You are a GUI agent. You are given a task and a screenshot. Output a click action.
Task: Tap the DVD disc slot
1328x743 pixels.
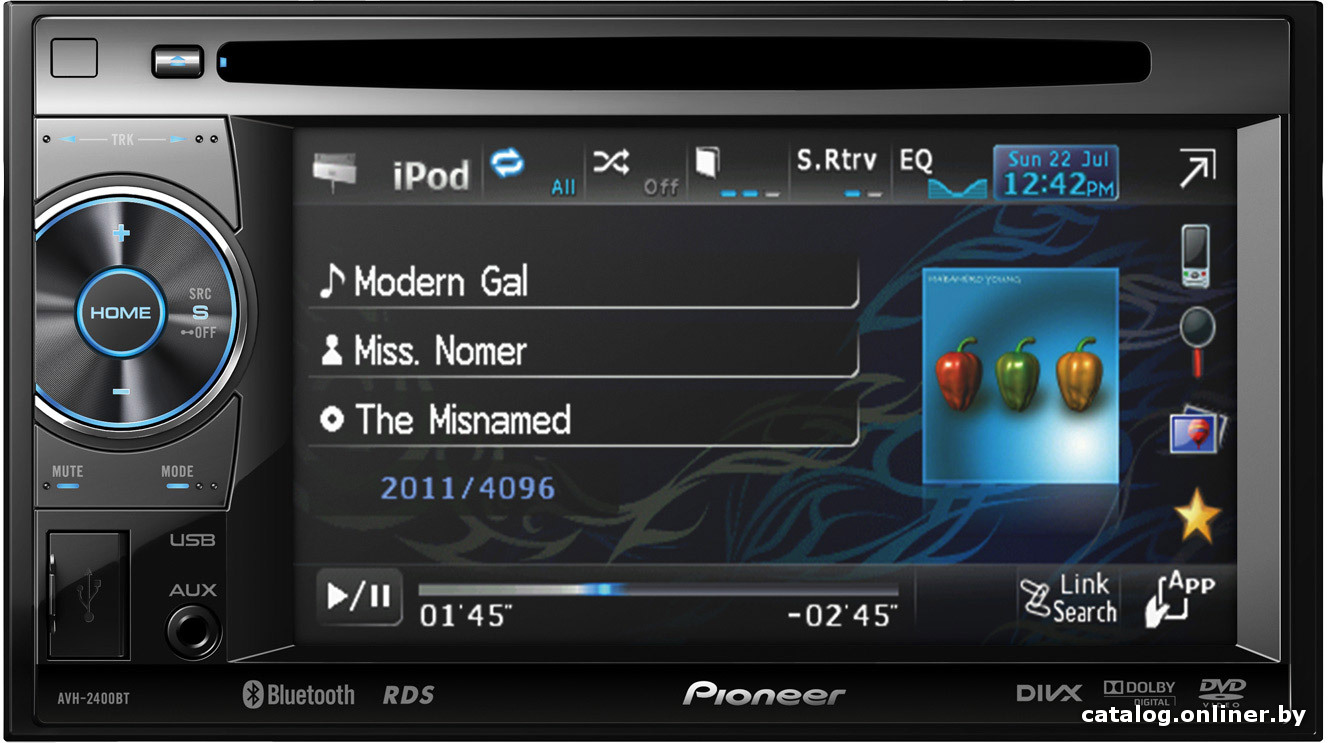(x=683, y=62)
